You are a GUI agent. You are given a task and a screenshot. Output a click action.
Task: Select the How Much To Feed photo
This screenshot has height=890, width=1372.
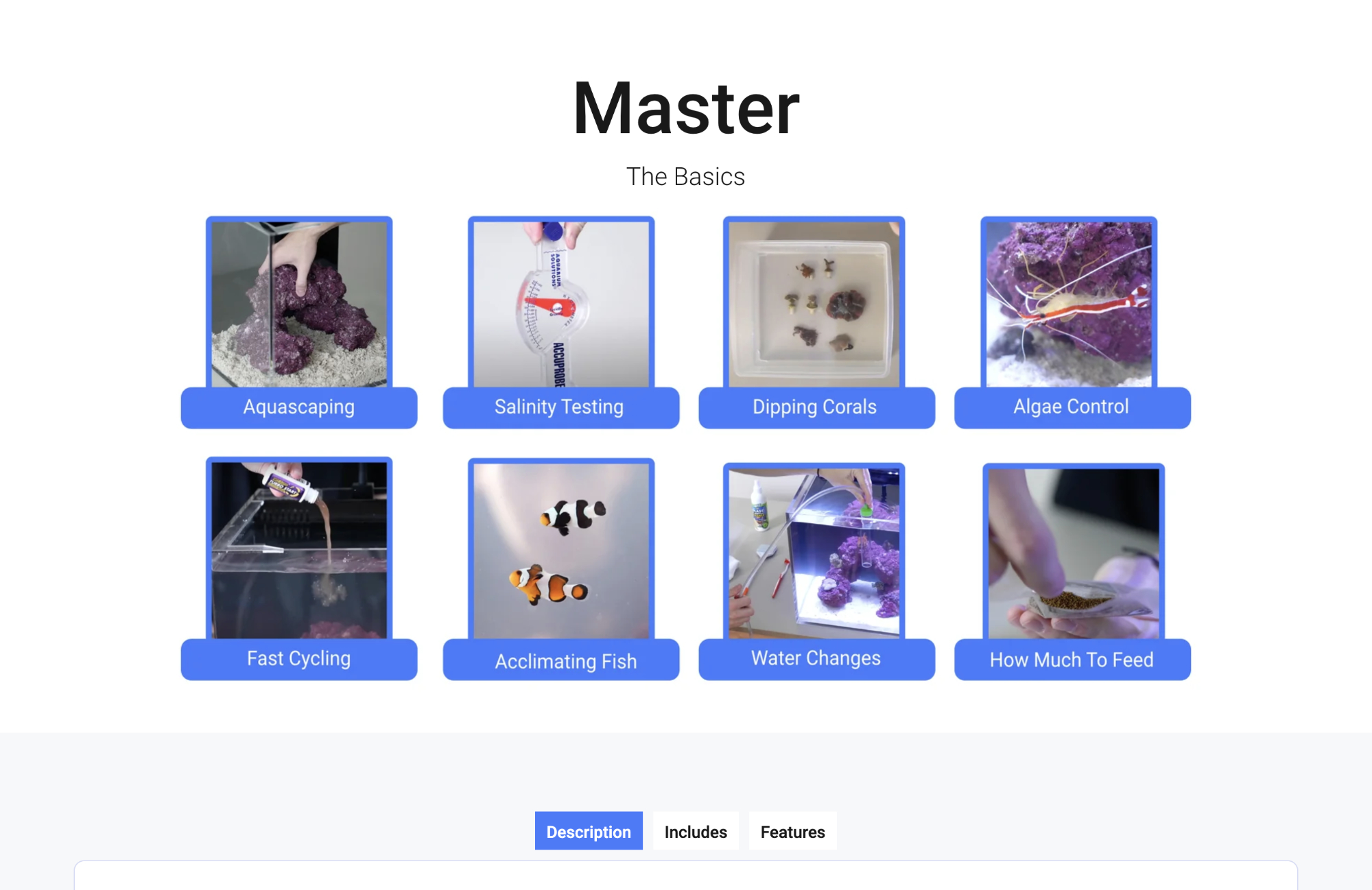point(1074,553)
